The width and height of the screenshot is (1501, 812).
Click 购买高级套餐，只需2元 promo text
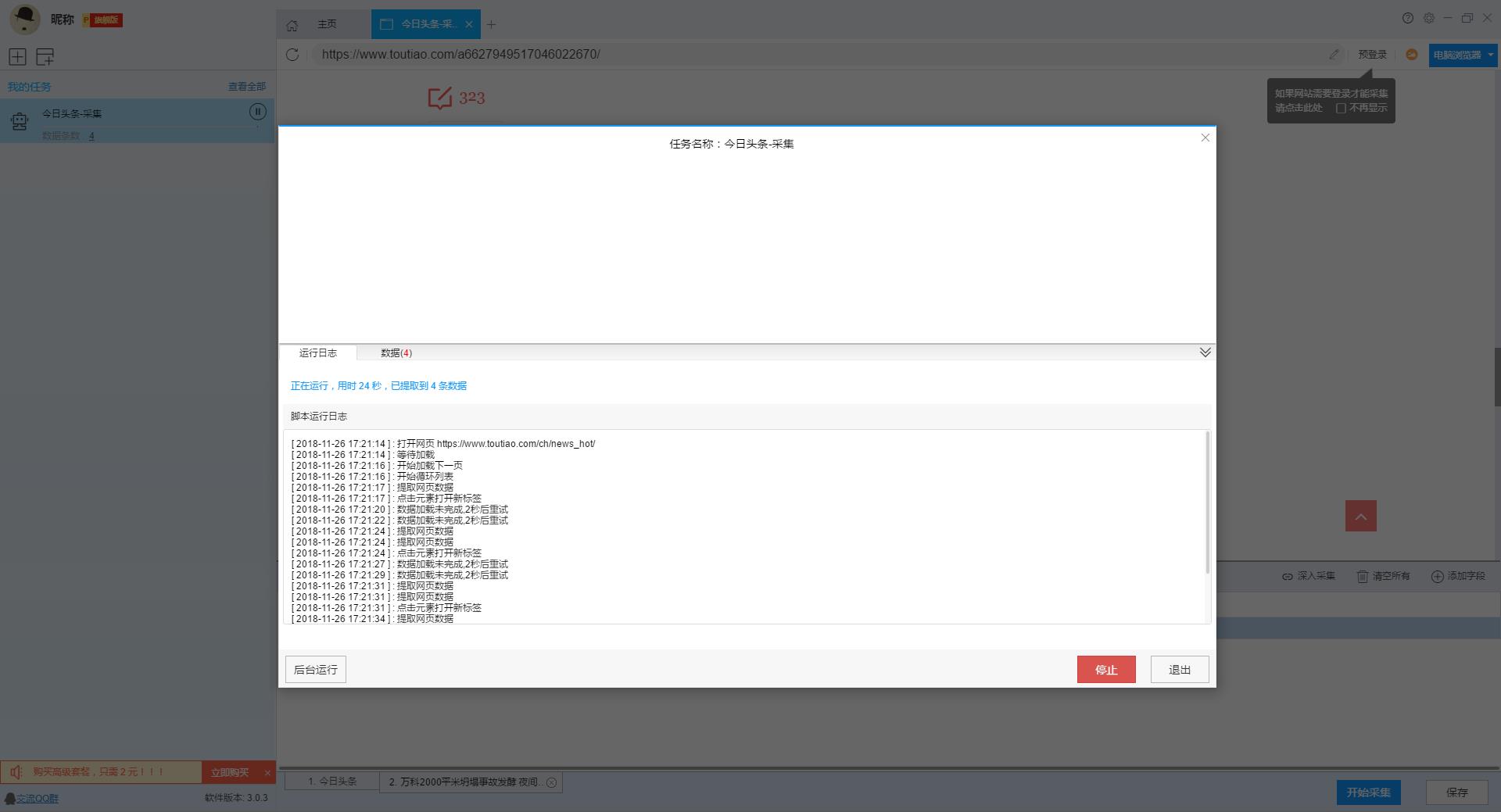99,772
